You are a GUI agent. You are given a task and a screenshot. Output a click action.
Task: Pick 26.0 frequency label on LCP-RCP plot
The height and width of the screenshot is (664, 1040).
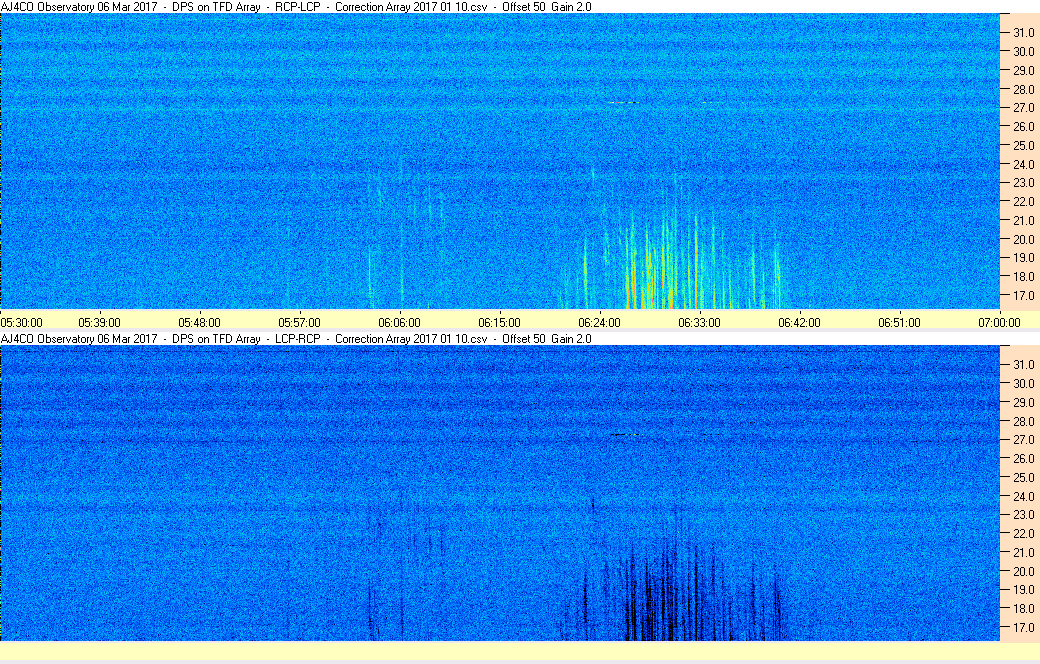click(1023, 458)
